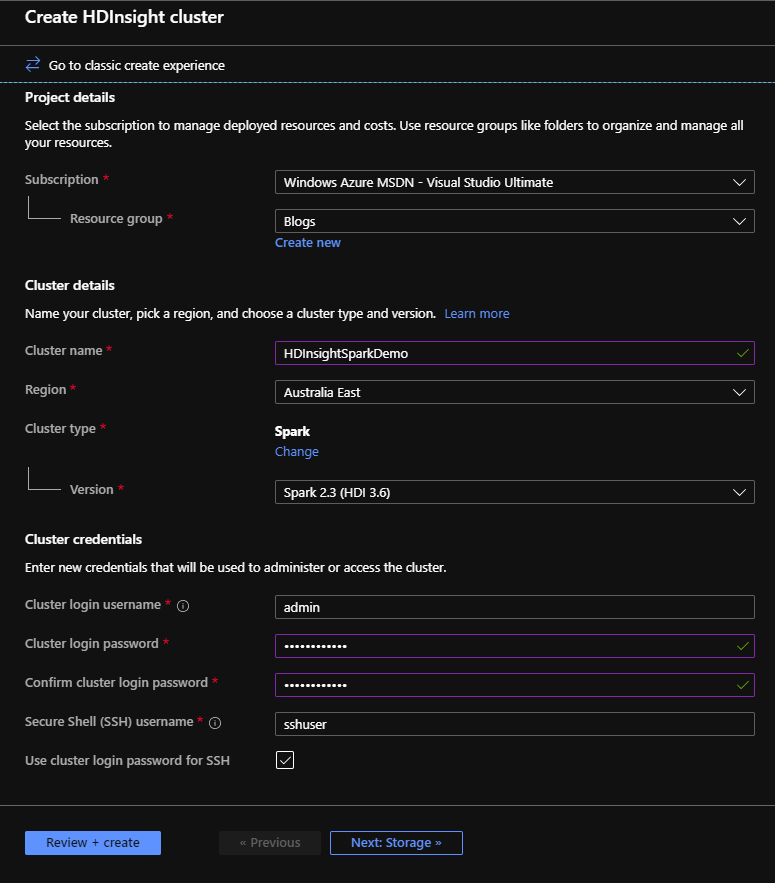Go to classic create experience

[137, 66]
